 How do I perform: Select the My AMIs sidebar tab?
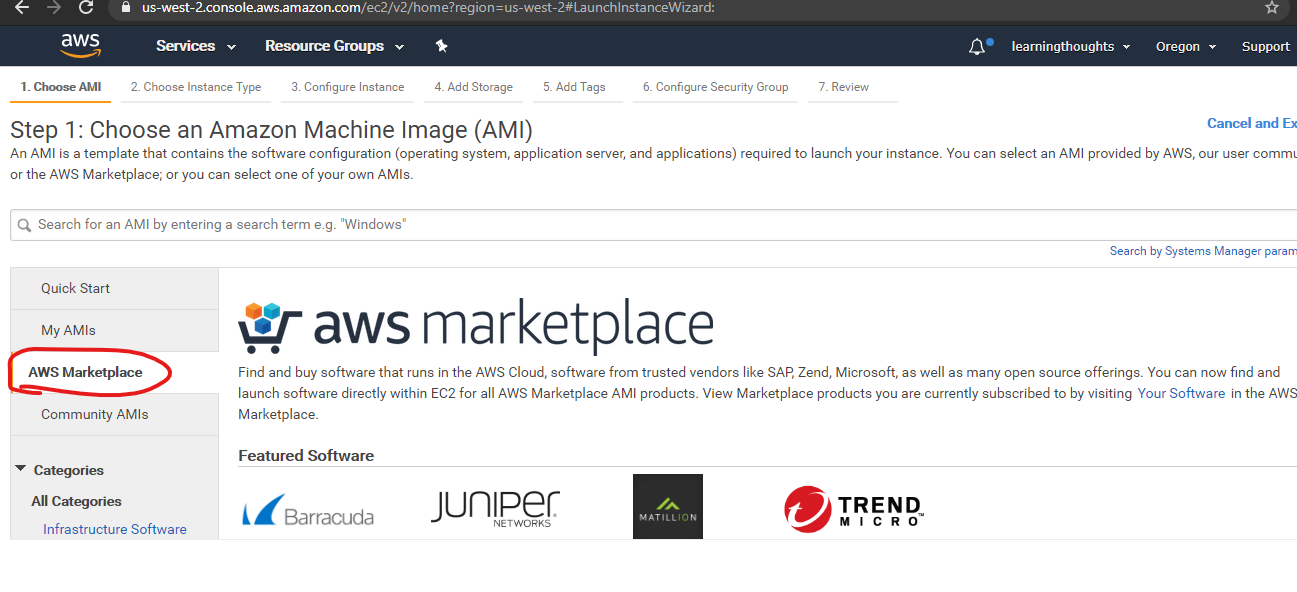[115, 330]
